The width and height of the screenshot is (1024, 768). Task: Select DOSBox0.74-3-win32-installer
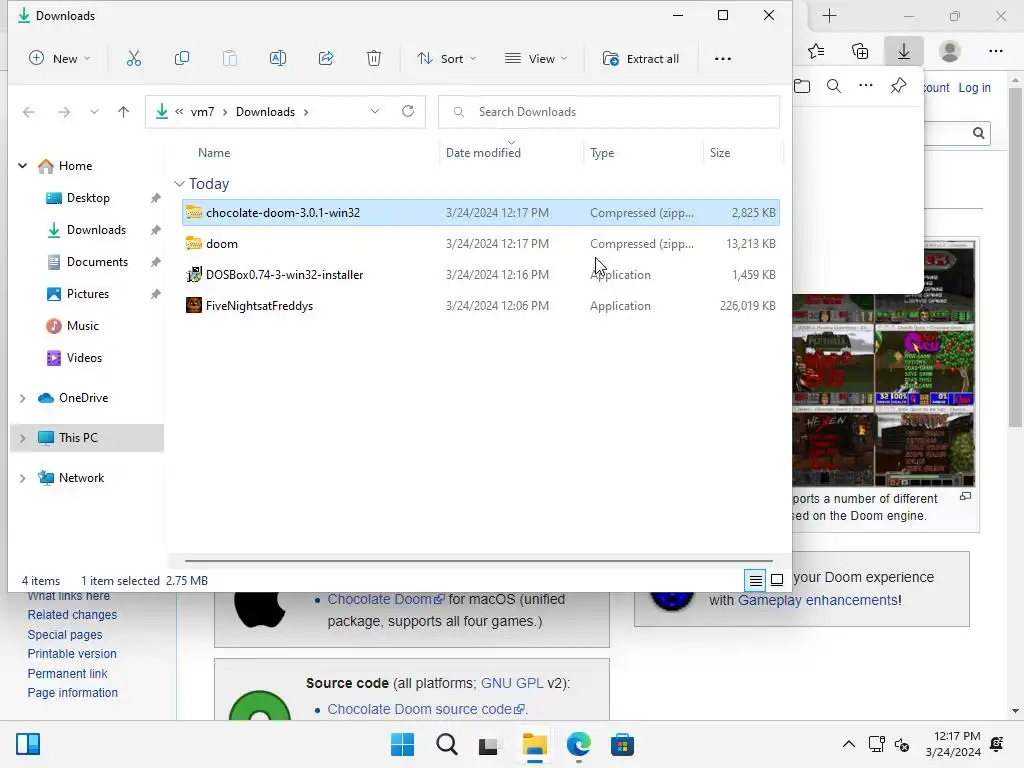click(481, 275)
